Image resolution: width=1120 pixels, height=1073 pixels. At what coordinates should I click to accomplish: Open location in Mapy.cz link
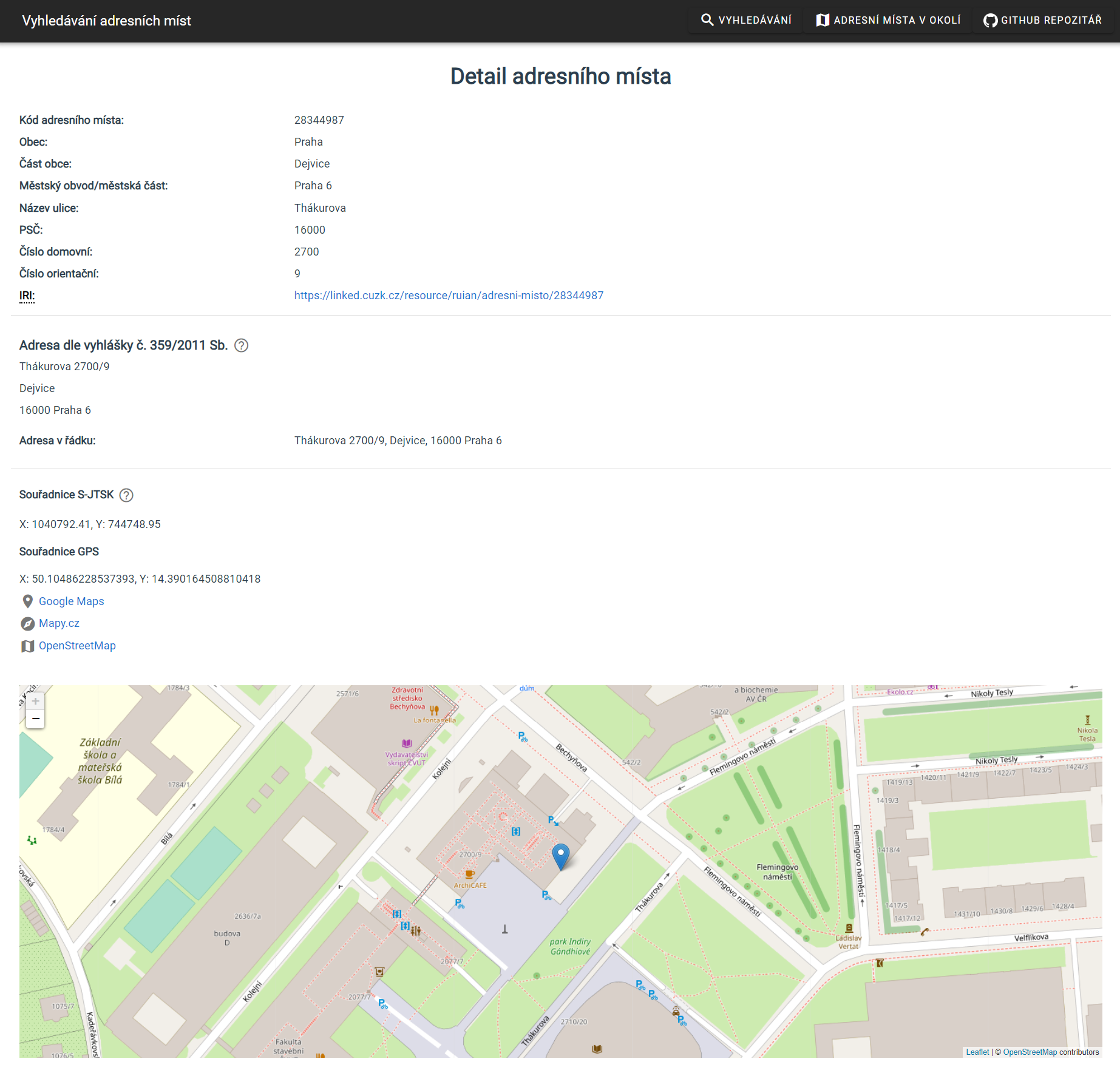[59, 623]
